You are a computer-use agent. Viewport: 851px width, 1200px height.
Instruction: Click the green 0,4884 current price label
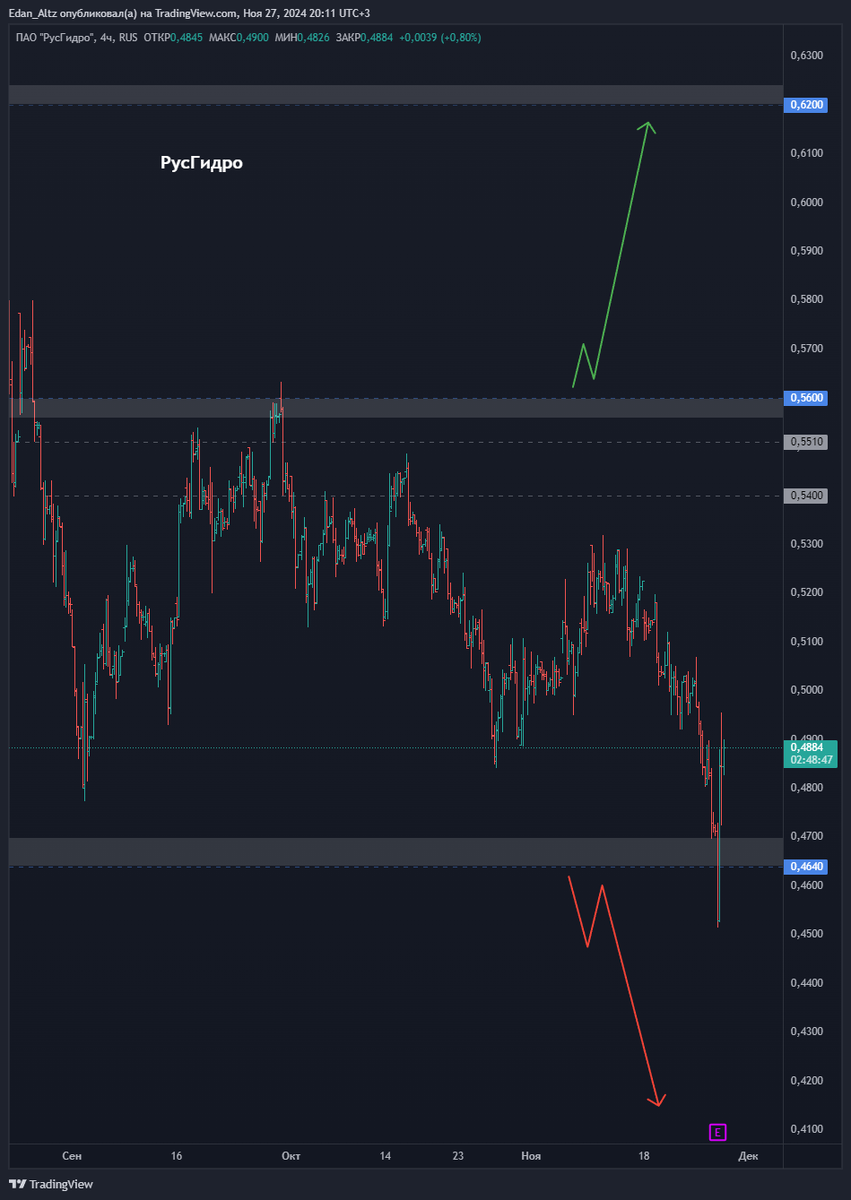click(807, 747)
